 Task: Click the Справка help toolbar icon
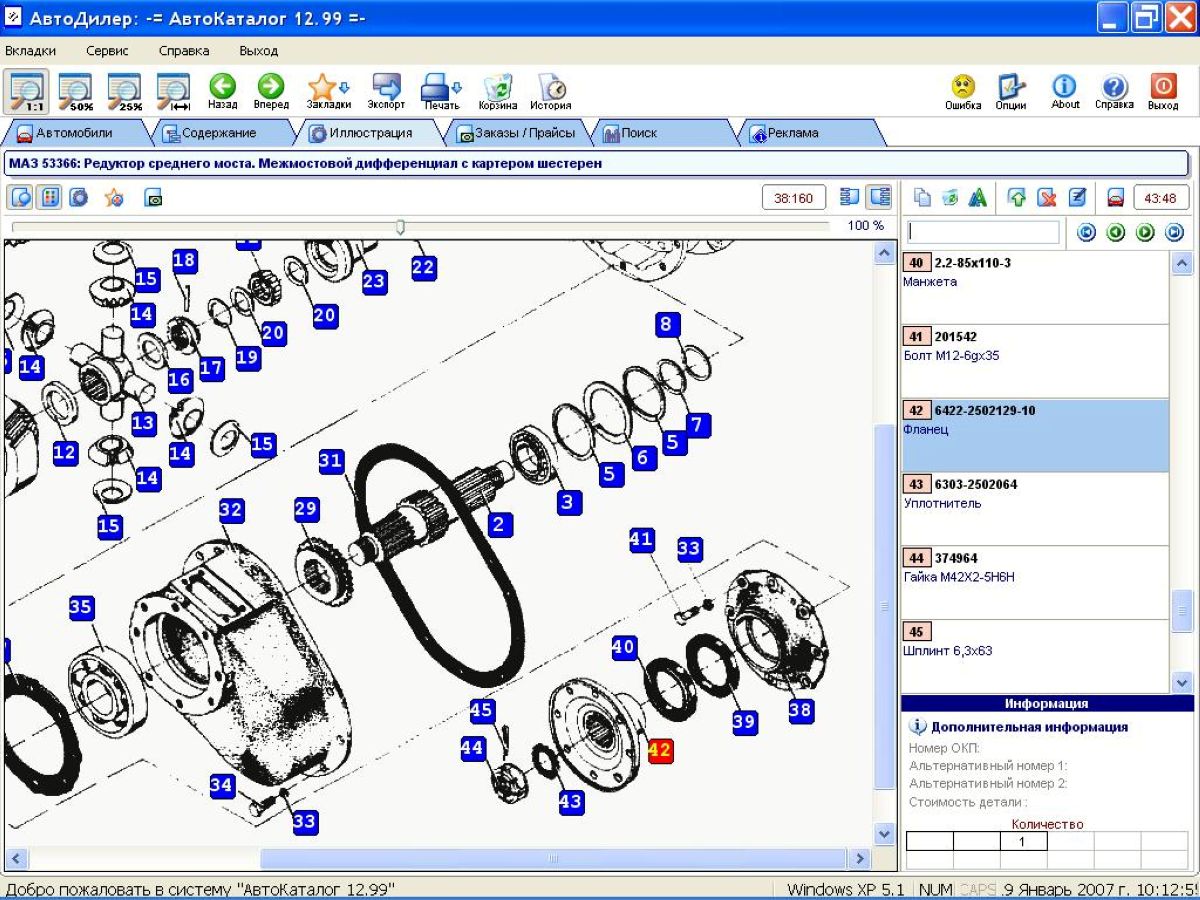tap(1114, 91)
